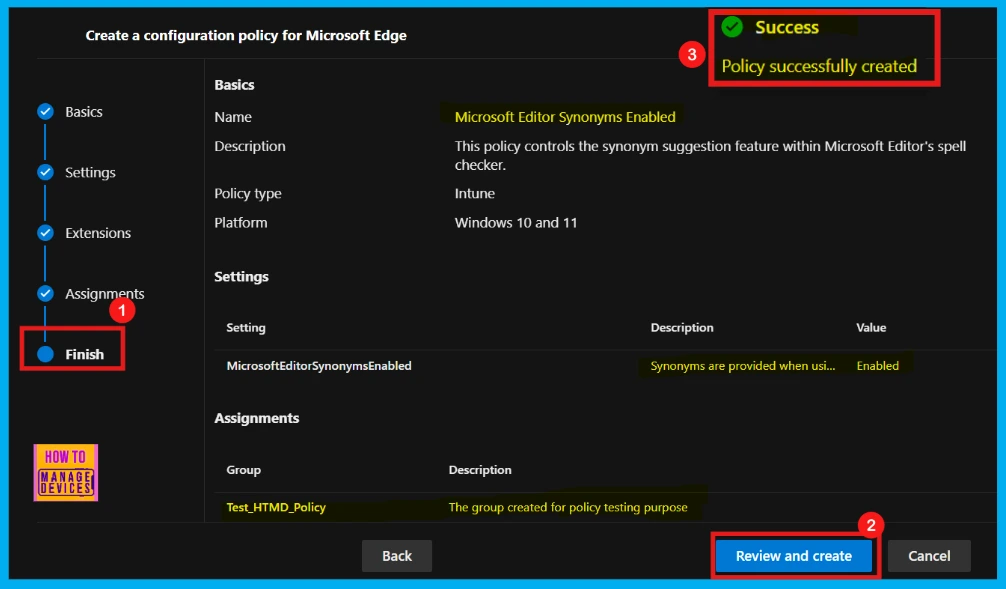Image resolution: width=1006 pixels, height=589 pixels.
Task: Click the Back button
Action: coord(396,556)
